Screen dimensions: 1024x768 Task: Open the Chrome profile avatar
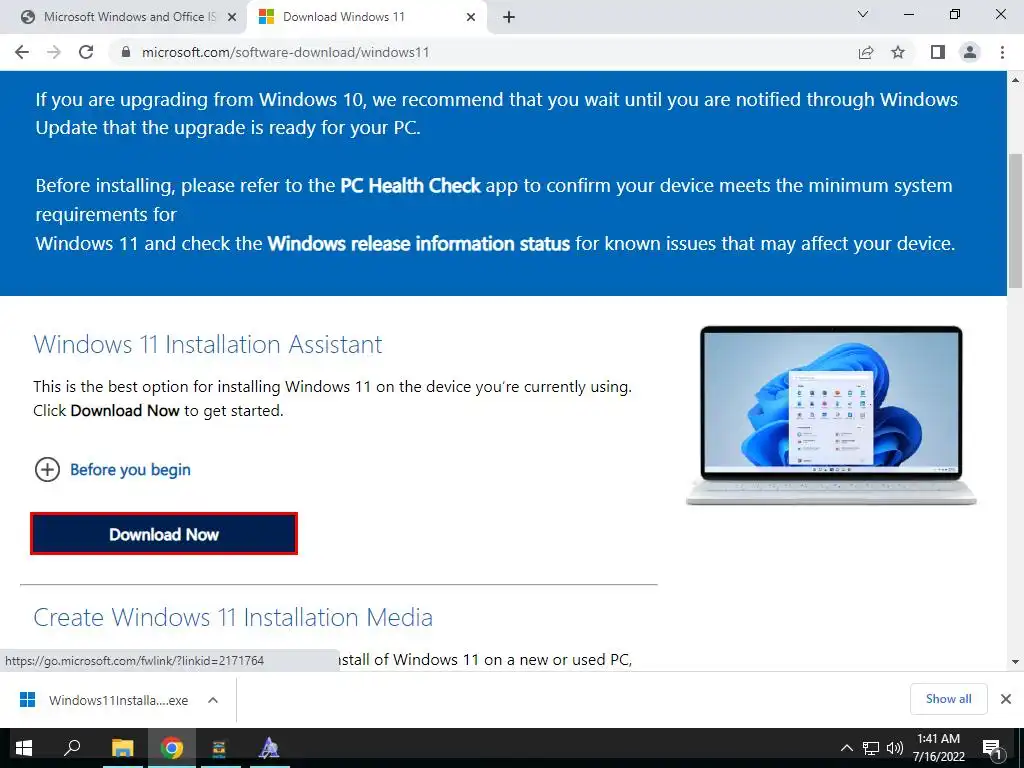[970, 52]
